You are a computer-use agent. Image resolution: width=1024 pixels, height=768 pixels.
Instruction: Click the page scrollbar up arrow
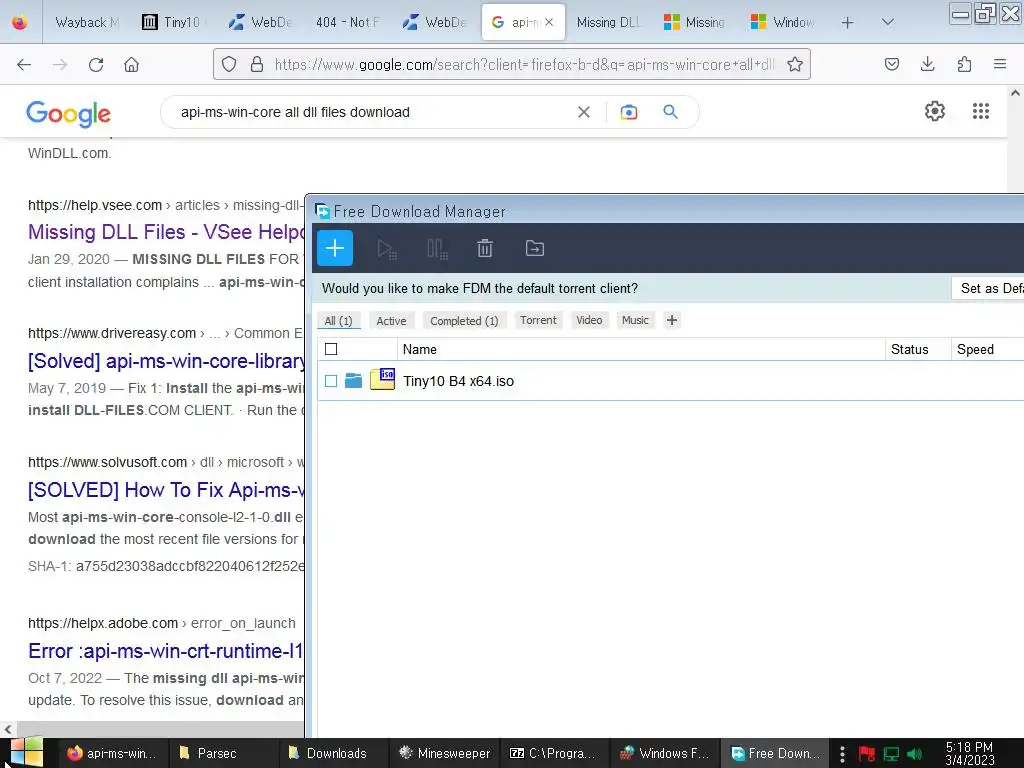[x=1016, y=93]
